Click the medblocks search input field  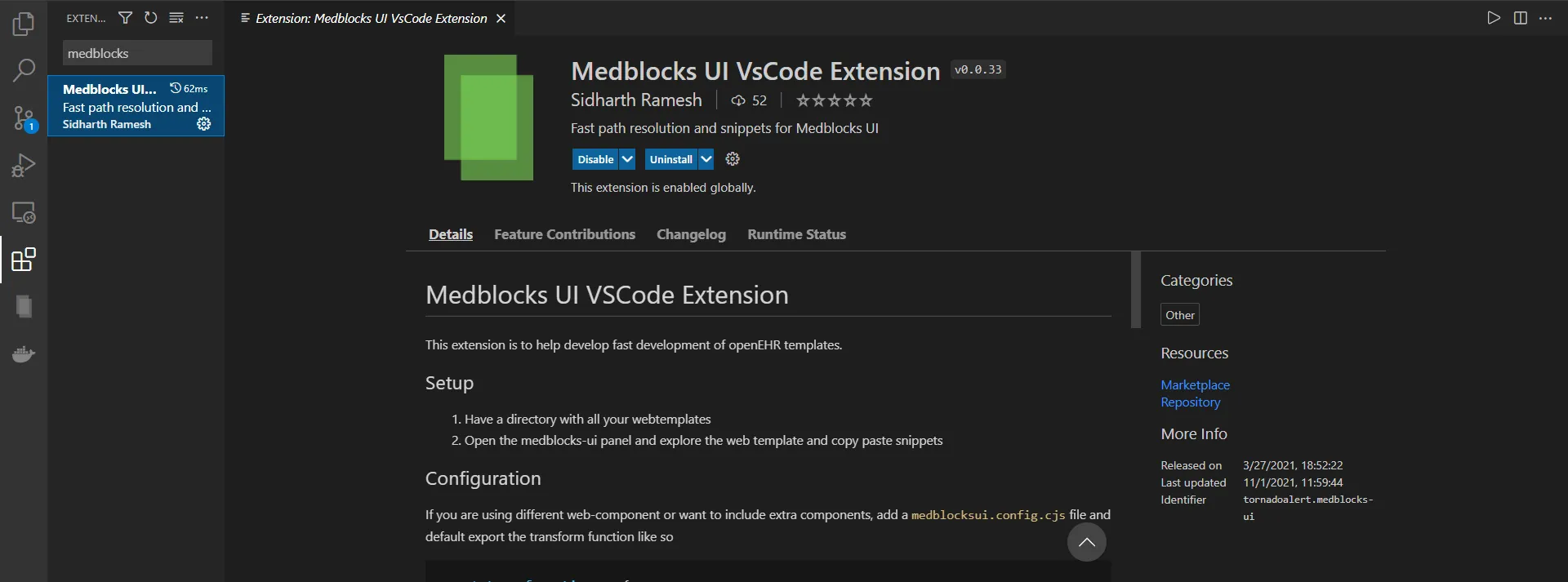(136, 53)
